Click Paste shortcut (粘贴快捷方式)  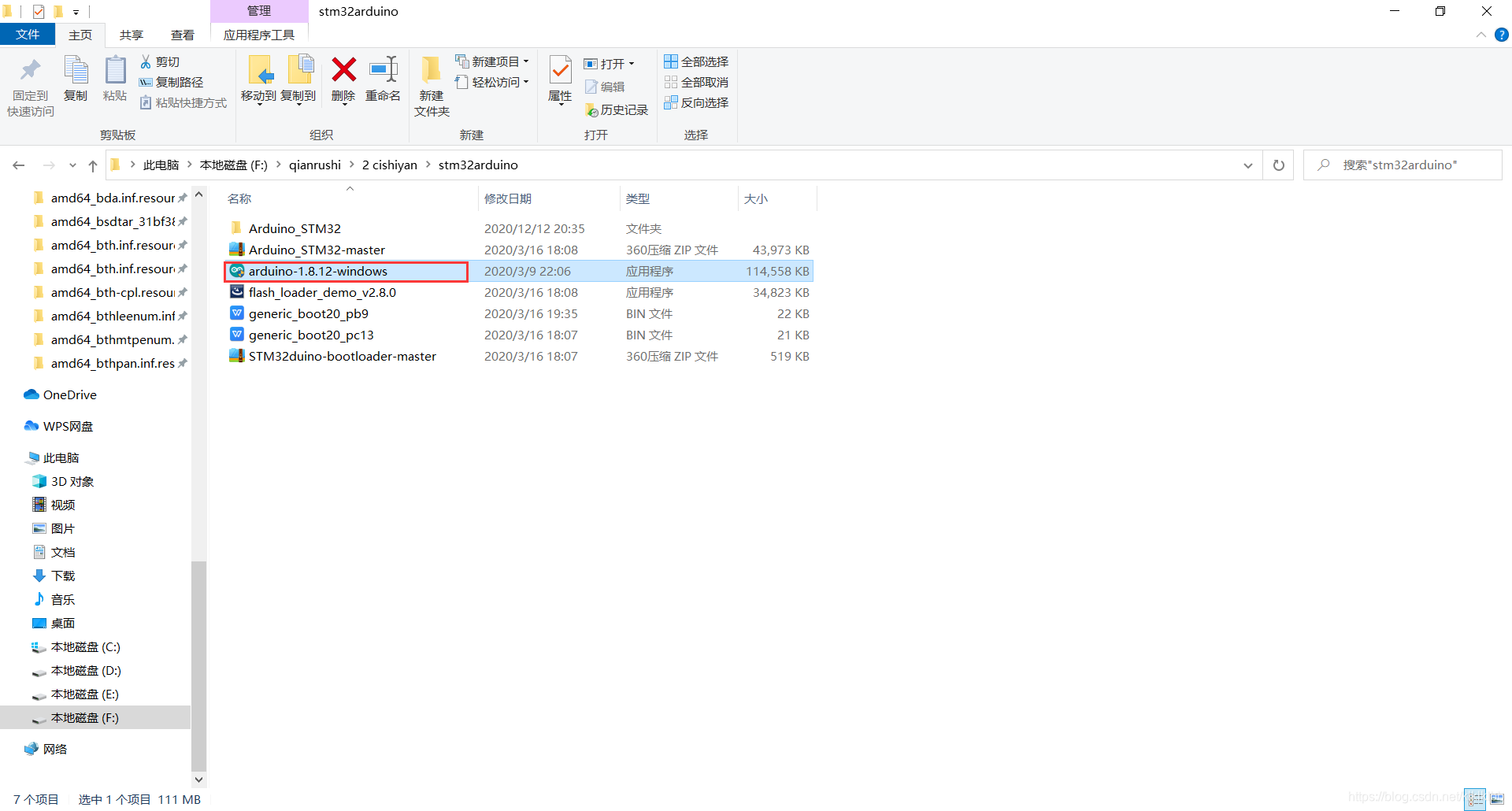[x=183, y=102]
